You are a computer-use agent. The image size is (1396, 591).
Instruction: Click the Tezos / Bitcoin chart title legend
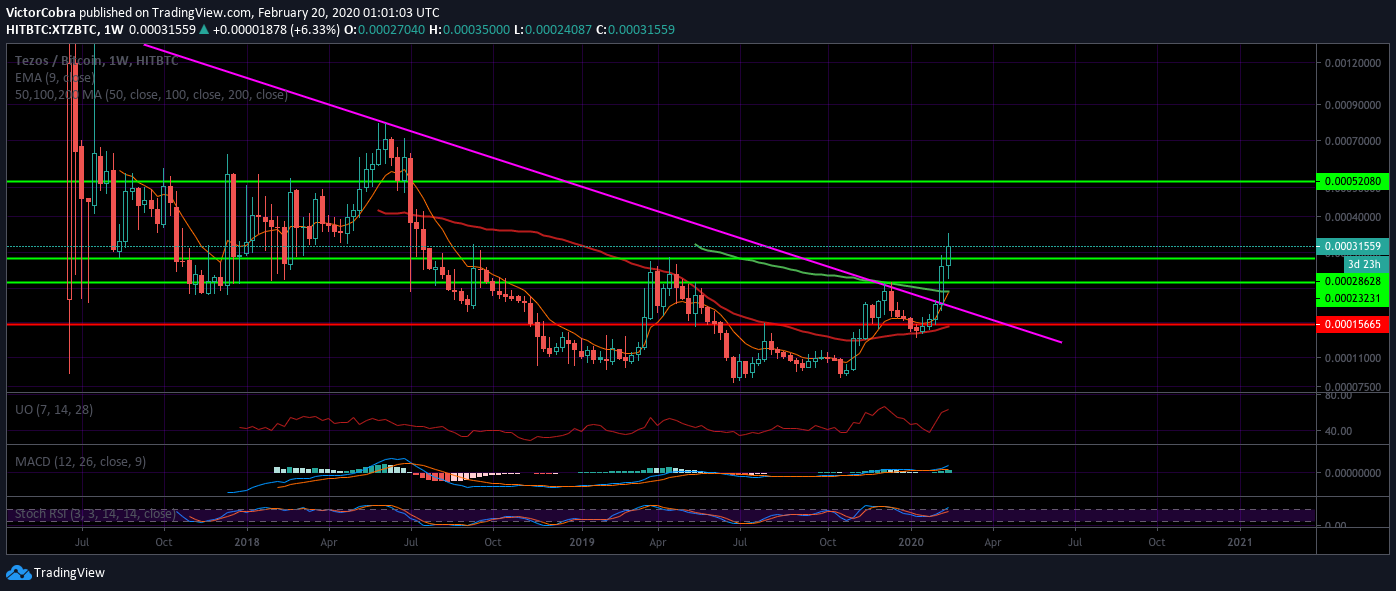click(96, 60)
